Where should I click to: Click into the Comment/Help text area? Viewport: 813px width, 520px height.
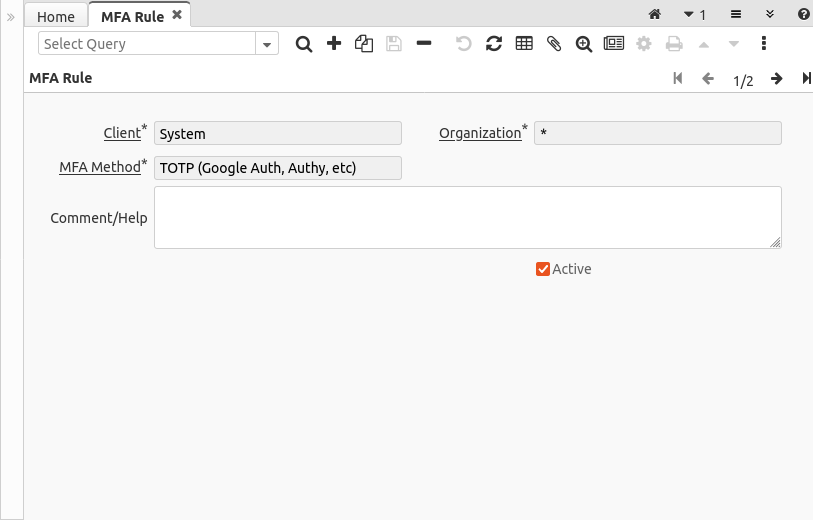click(x=467, y=217)
